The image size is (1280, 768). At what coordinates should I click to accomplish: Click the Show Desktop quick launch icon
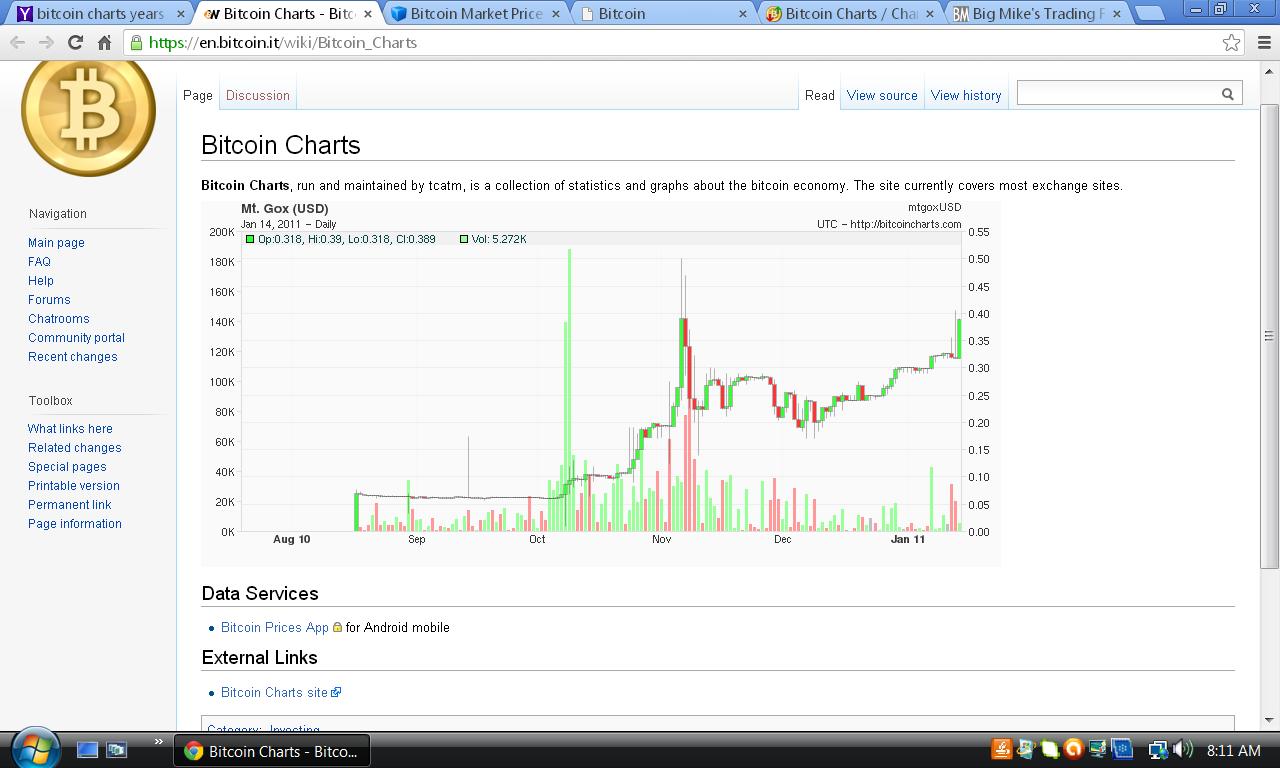tap(88, 749)
